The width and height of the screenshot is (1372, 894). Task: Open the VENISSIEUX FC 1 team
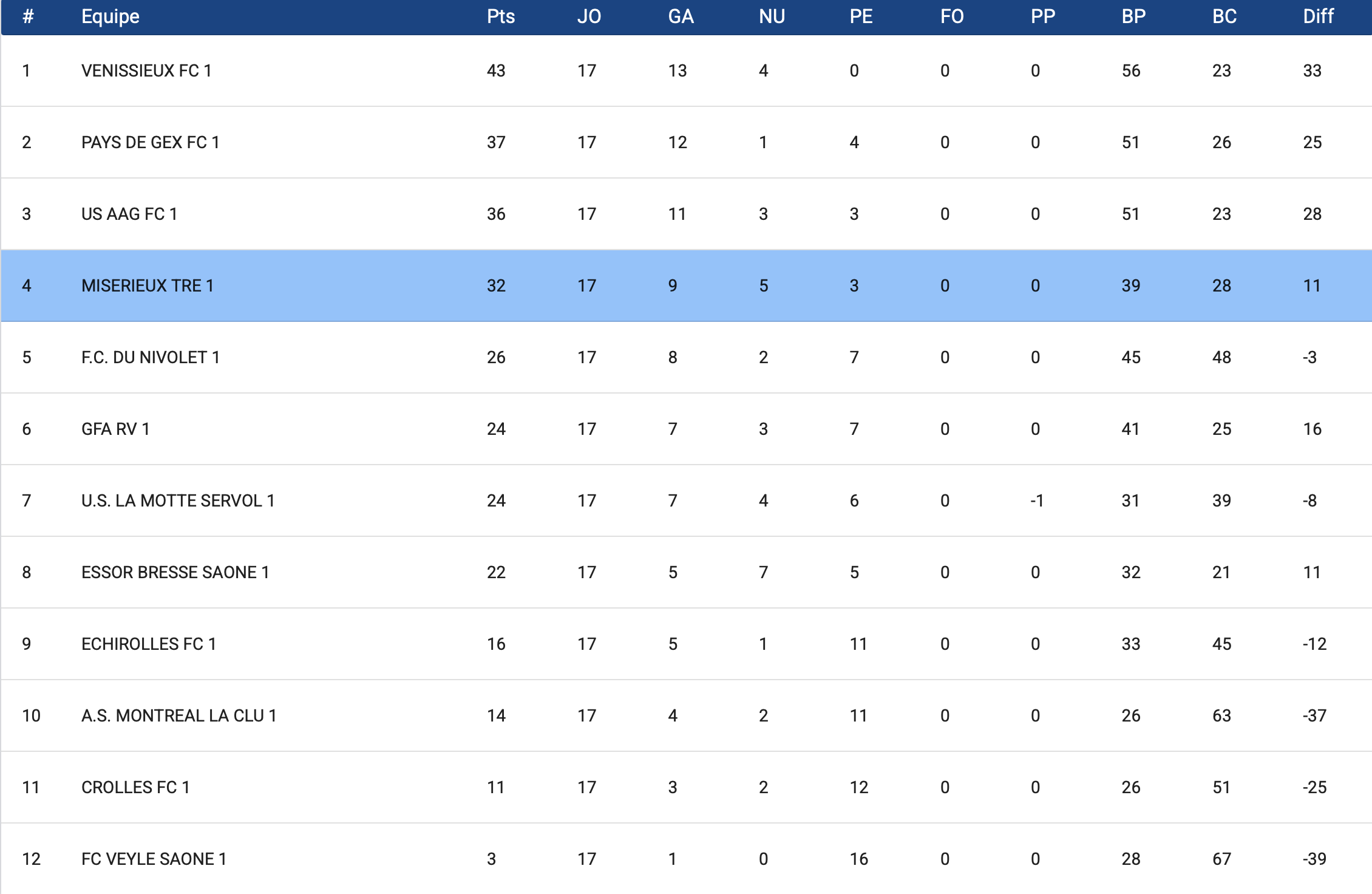pyautogui.click(x=146, y=71)
